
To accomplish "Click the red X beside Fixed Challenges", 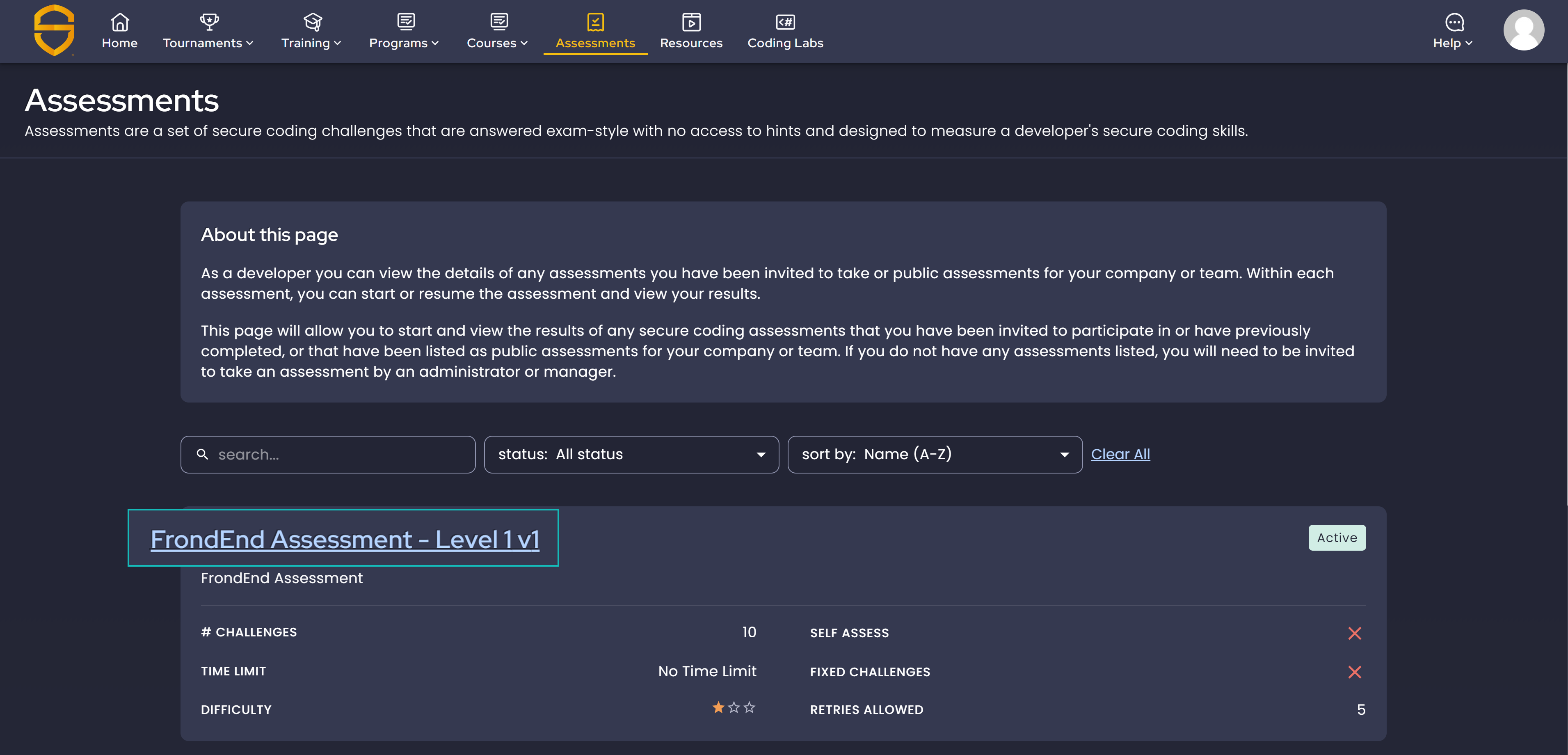I will point(1354,672).
